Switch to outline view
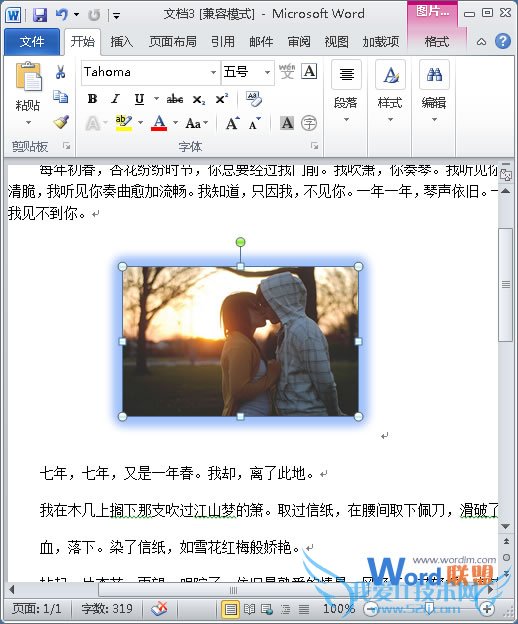 coord(285,609)
